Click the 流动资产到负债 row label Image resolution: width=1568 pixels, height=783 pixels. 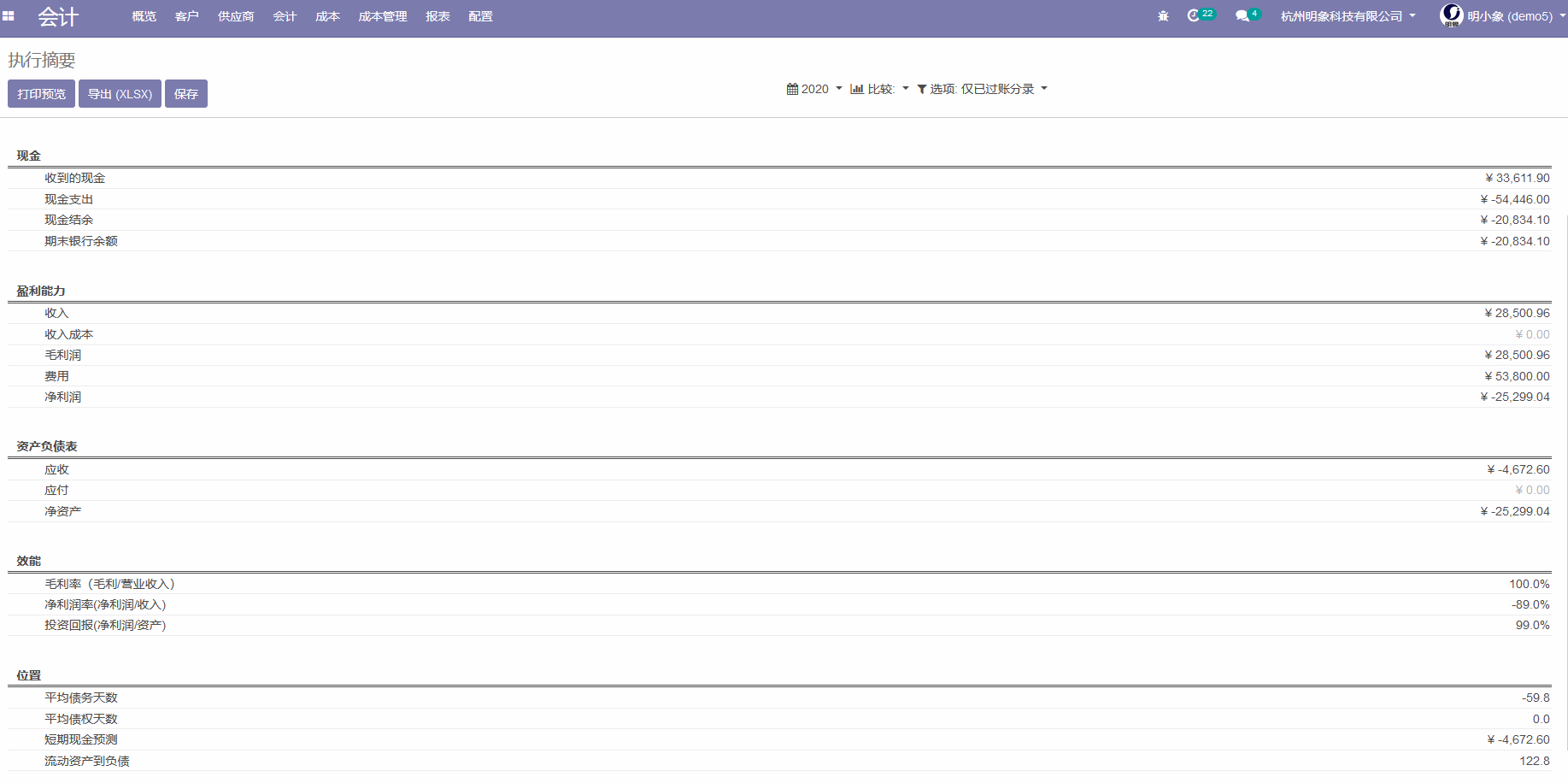[x=87, y=761]
